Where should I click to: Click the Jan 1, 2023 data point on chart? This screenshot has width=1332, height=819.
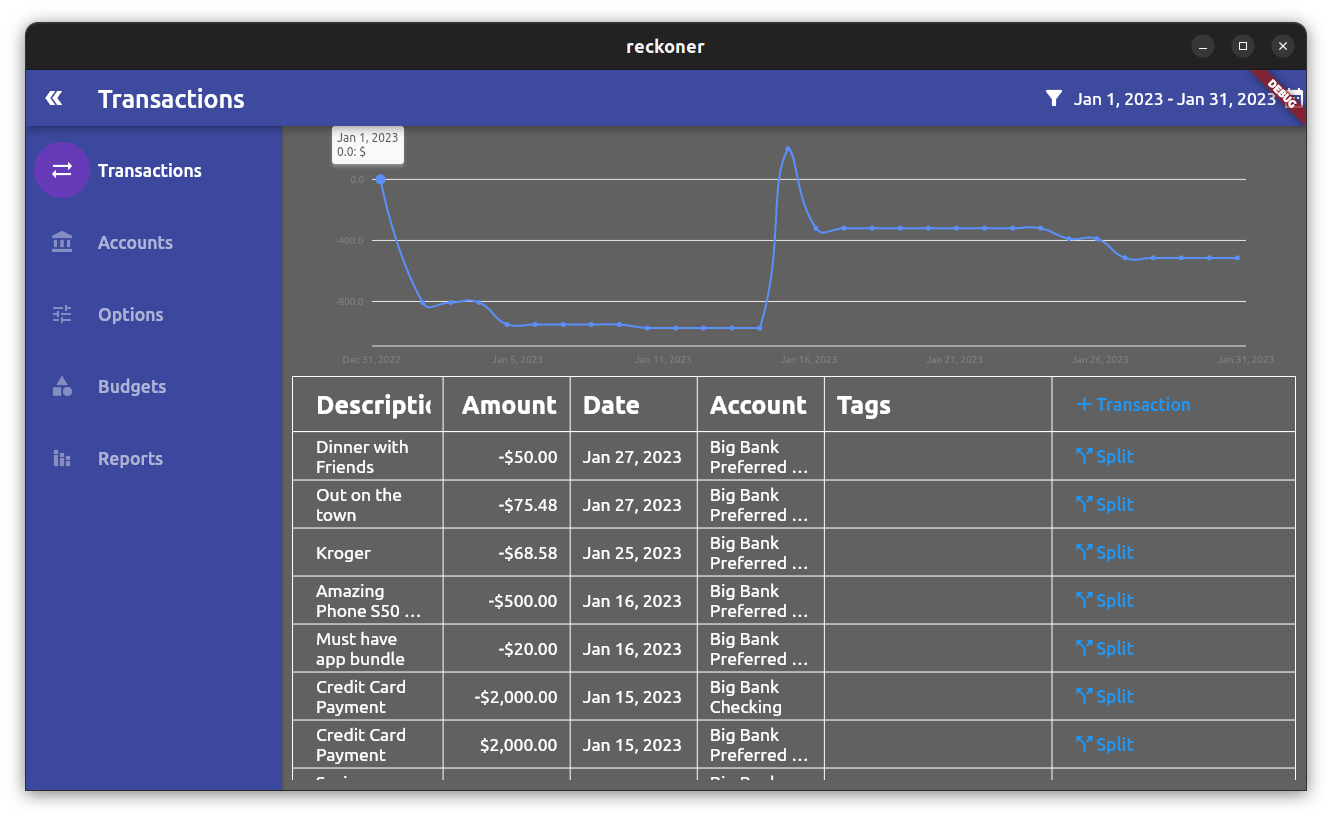381,180
